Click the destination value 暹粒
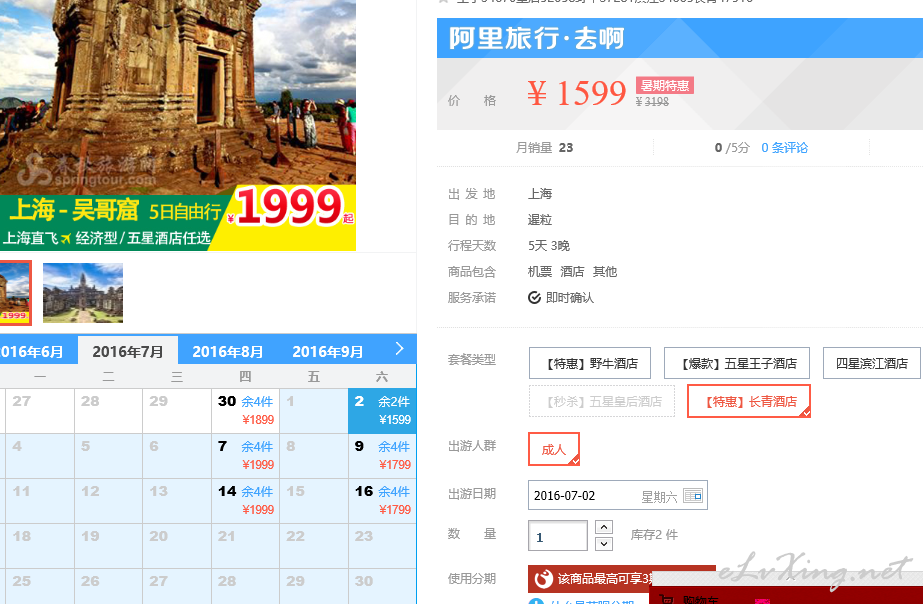The height and width of the screenshot is (604, 923). click(540, 220)
